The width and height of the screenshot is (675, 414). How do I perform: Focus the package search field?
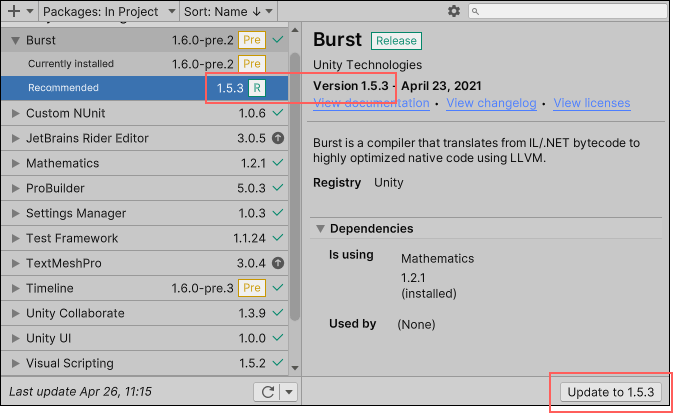pos(568,11)
